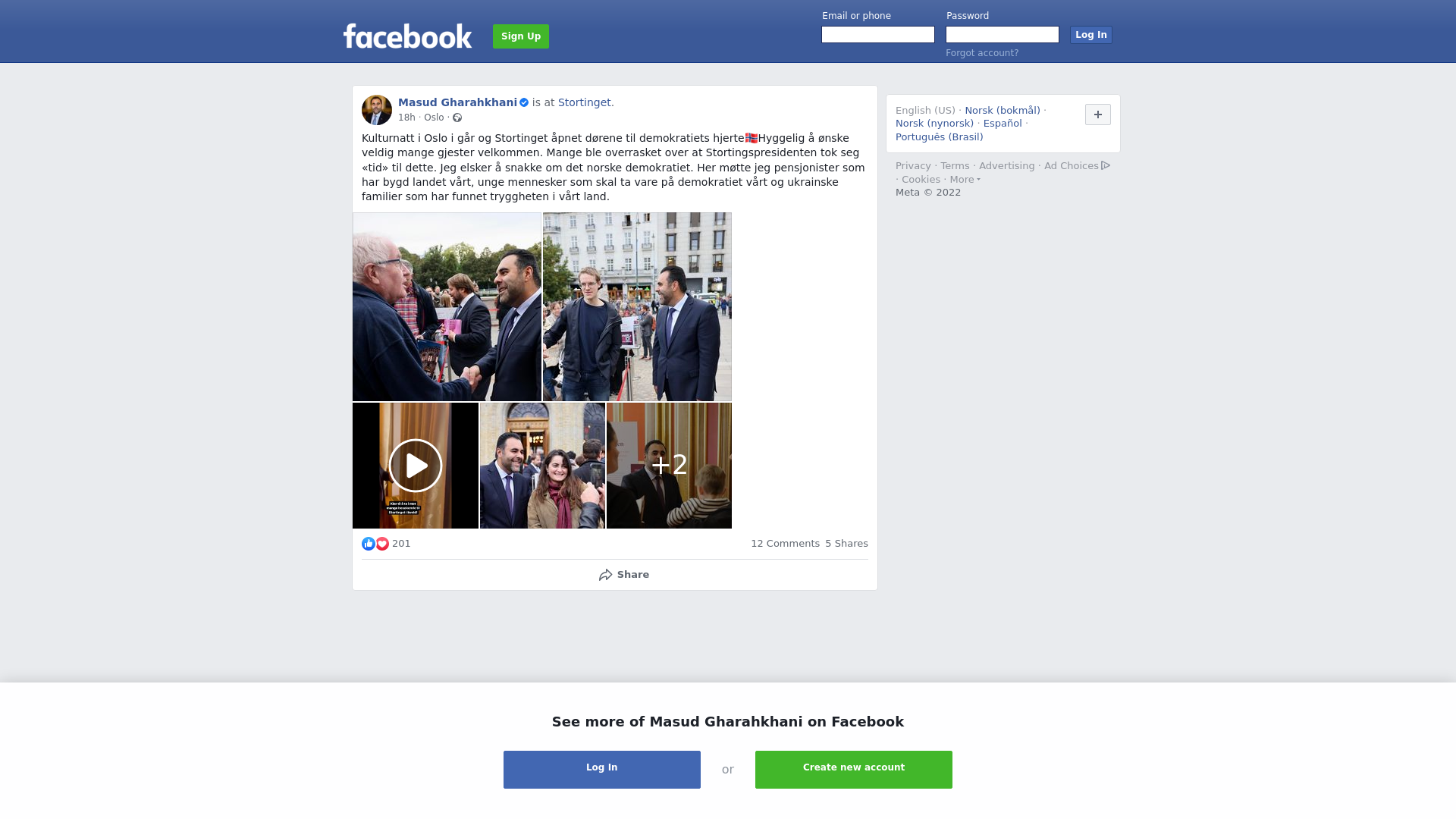Click Create new account button
Screen dimensions: 1456x819
pos(854,770)
